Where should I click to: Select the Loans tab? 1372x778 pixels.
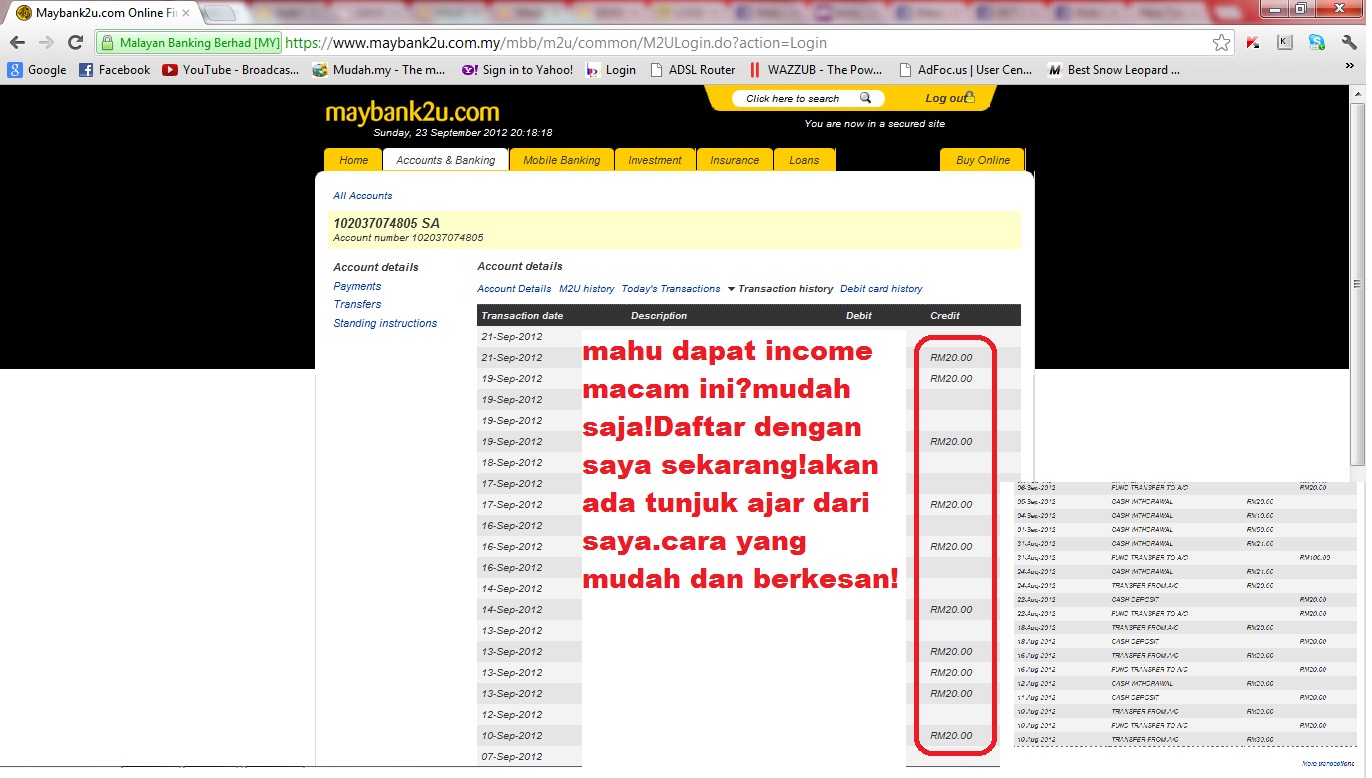pyautogui.click(x=804, y=160)
